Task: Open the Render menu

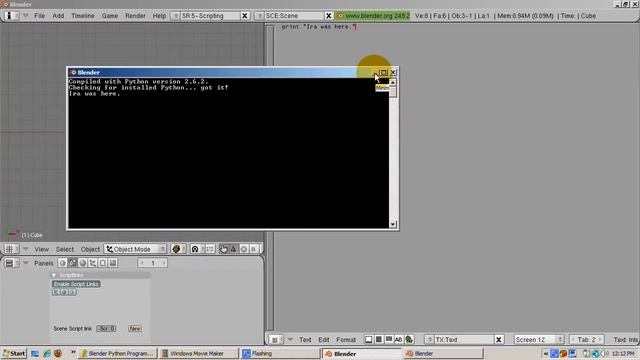Action: (135, 16)
